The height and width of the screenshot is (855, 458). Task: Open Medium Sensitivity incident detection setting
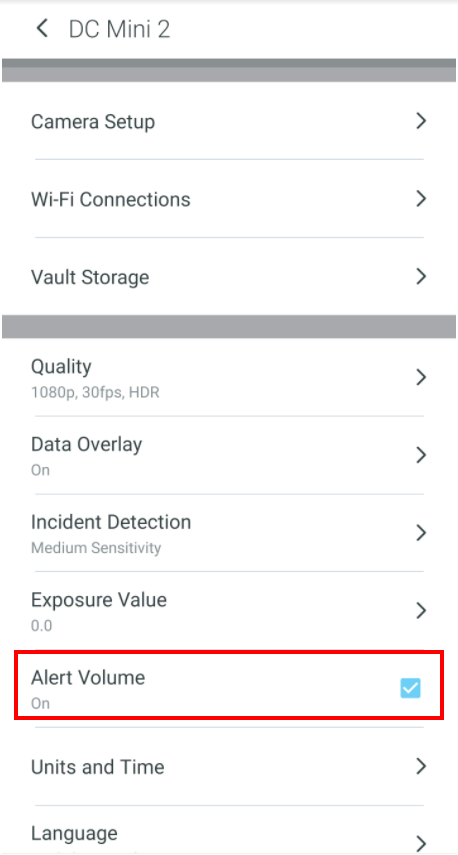coord(96,547)
